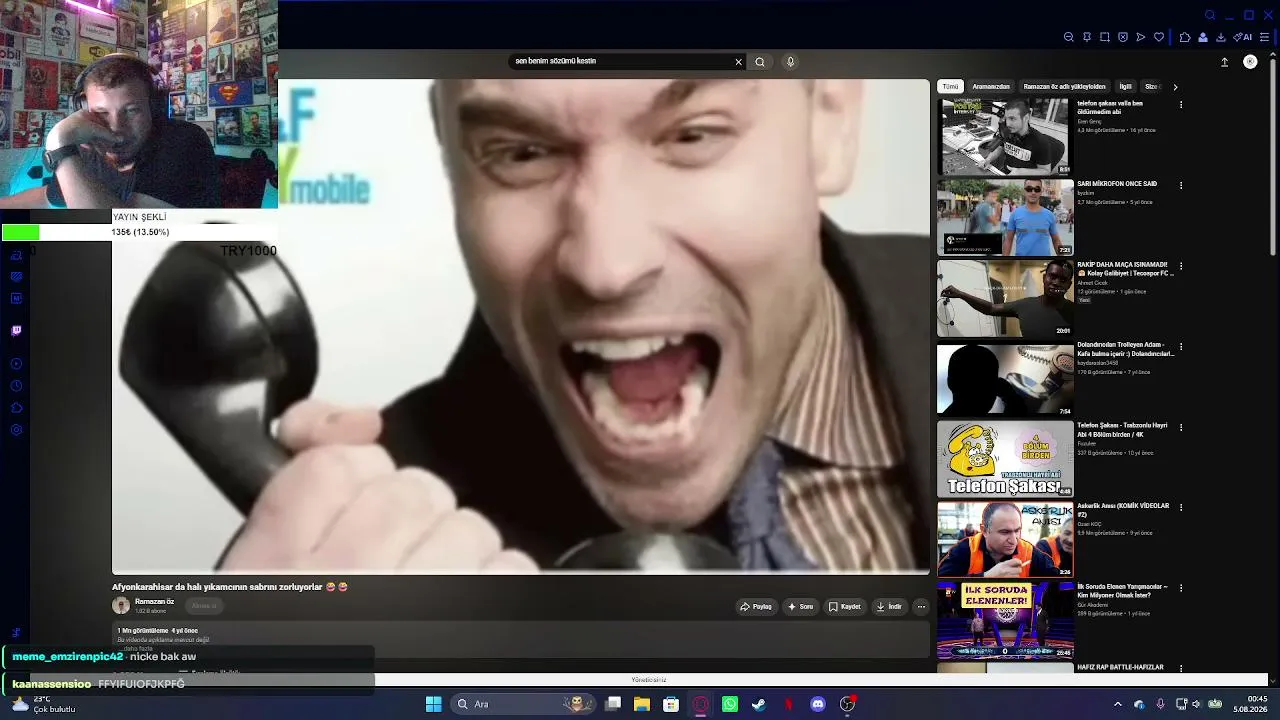1280x720 pixels.
Task: Open the Ramazan öz channel name link
Action: pos(154,602)
